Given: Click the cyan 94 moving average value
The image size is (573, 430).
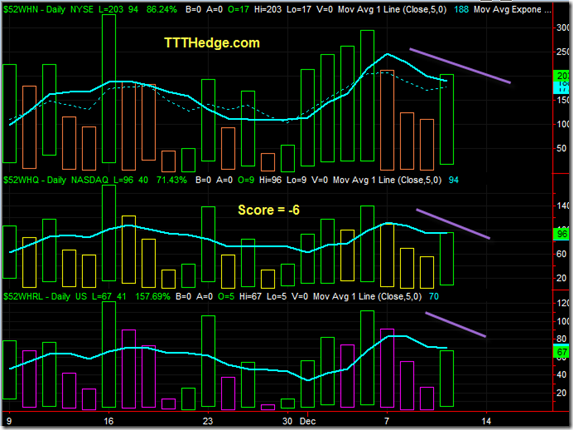Looking at the screenshot, I should (454, 180).
